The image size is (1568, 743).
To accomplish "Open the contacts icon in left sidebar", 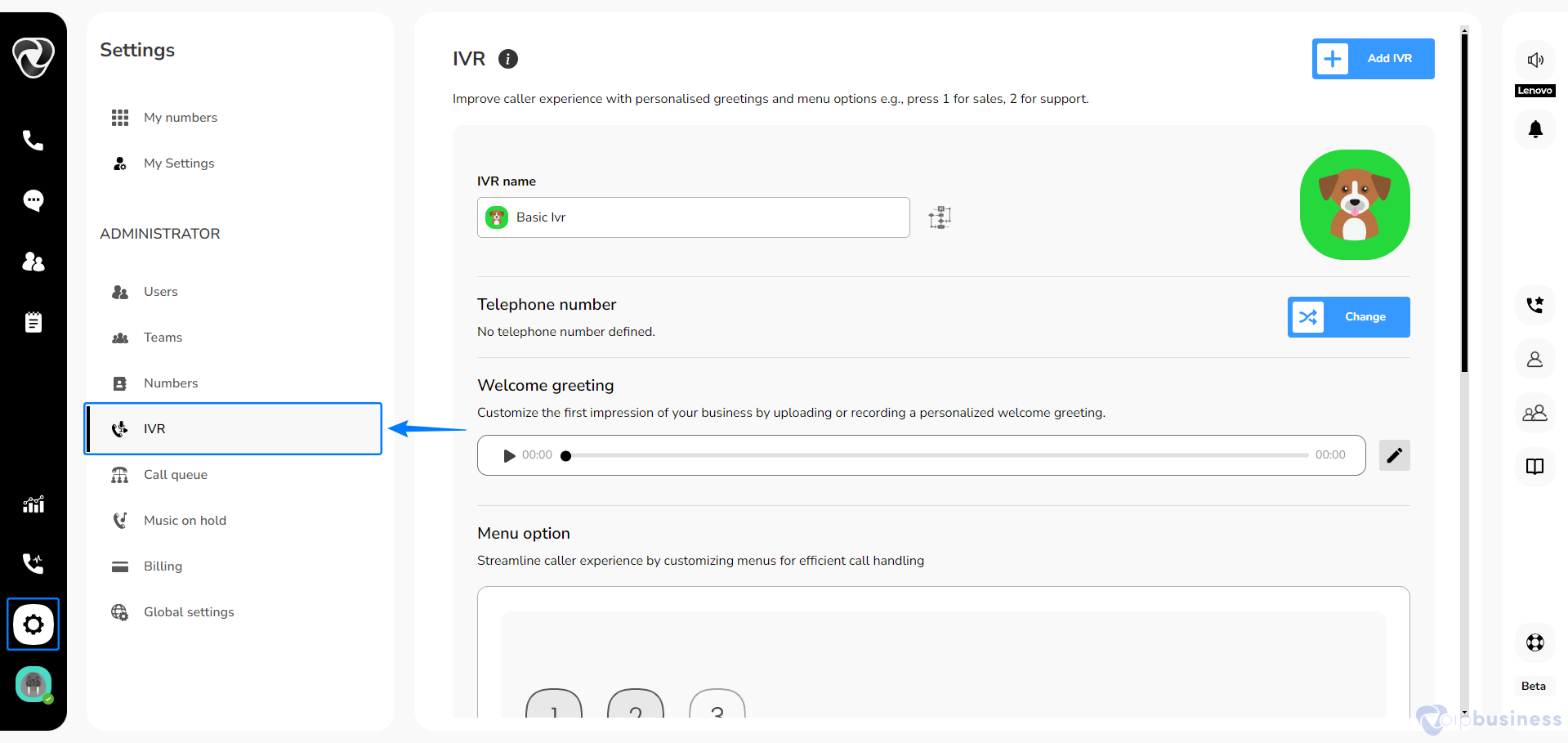I will [33, 262].
